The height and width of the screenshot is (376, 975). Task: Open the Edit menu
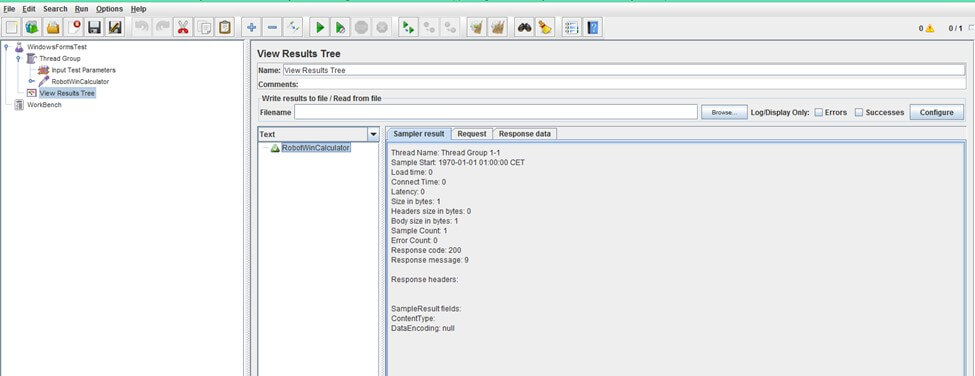pos(29,9)
